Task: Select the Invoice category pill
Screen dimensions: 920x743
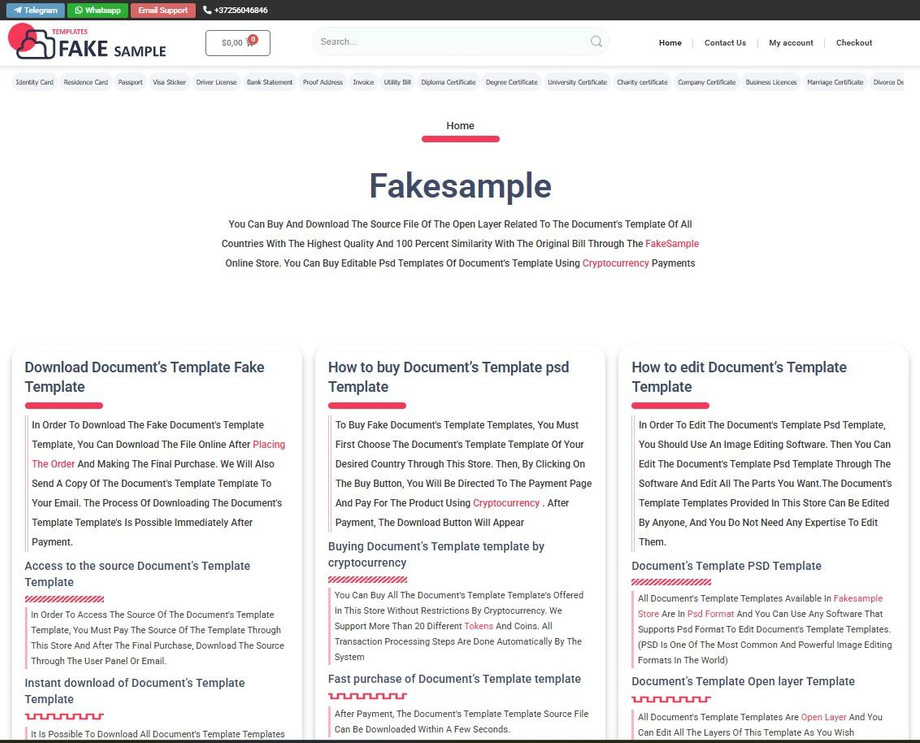Action: tap(363, 82)
